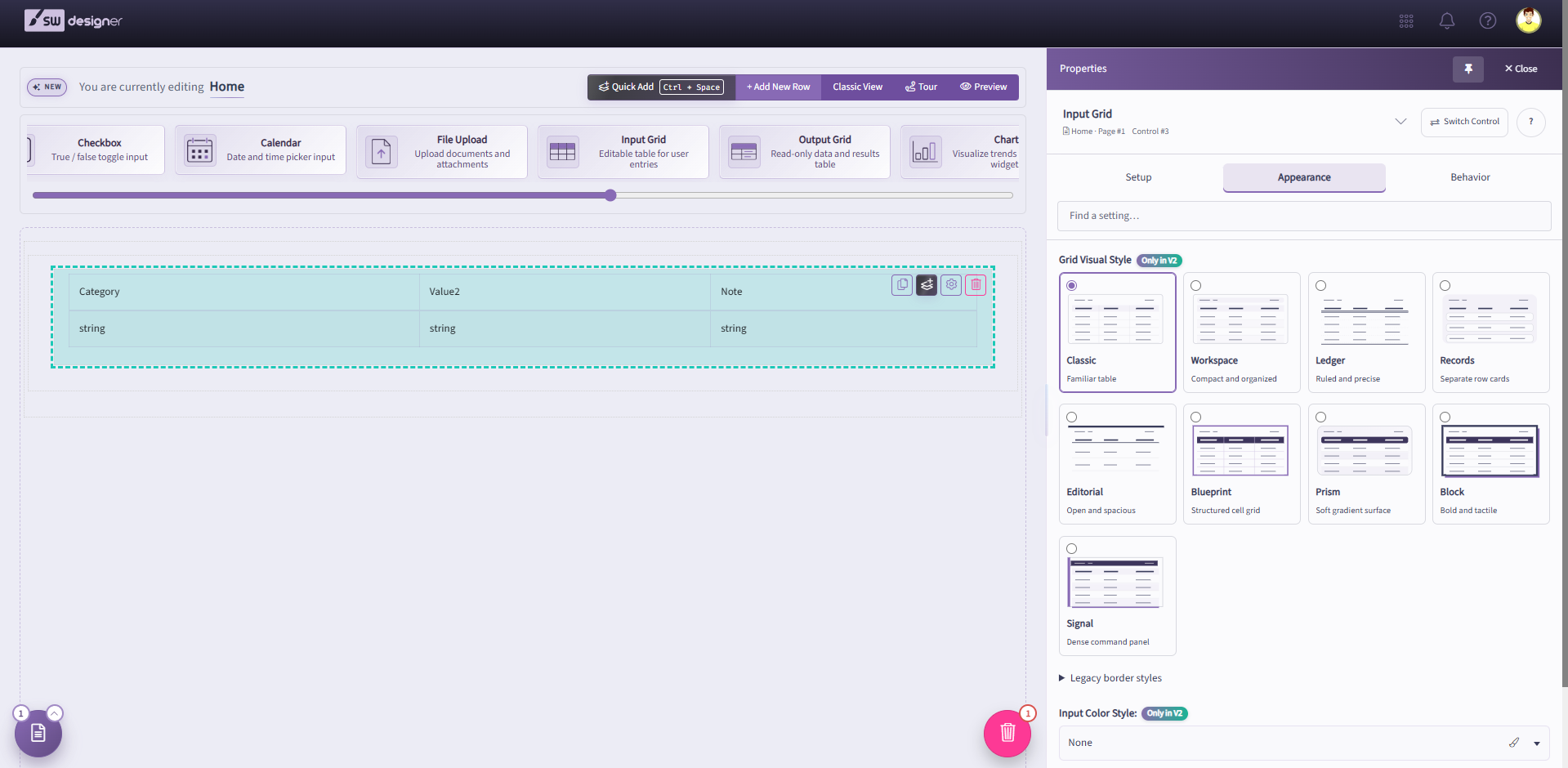The width and height of the screenshot is (1568, 768).
Task: Click the string cell under Value2
Action: (565, 328)
